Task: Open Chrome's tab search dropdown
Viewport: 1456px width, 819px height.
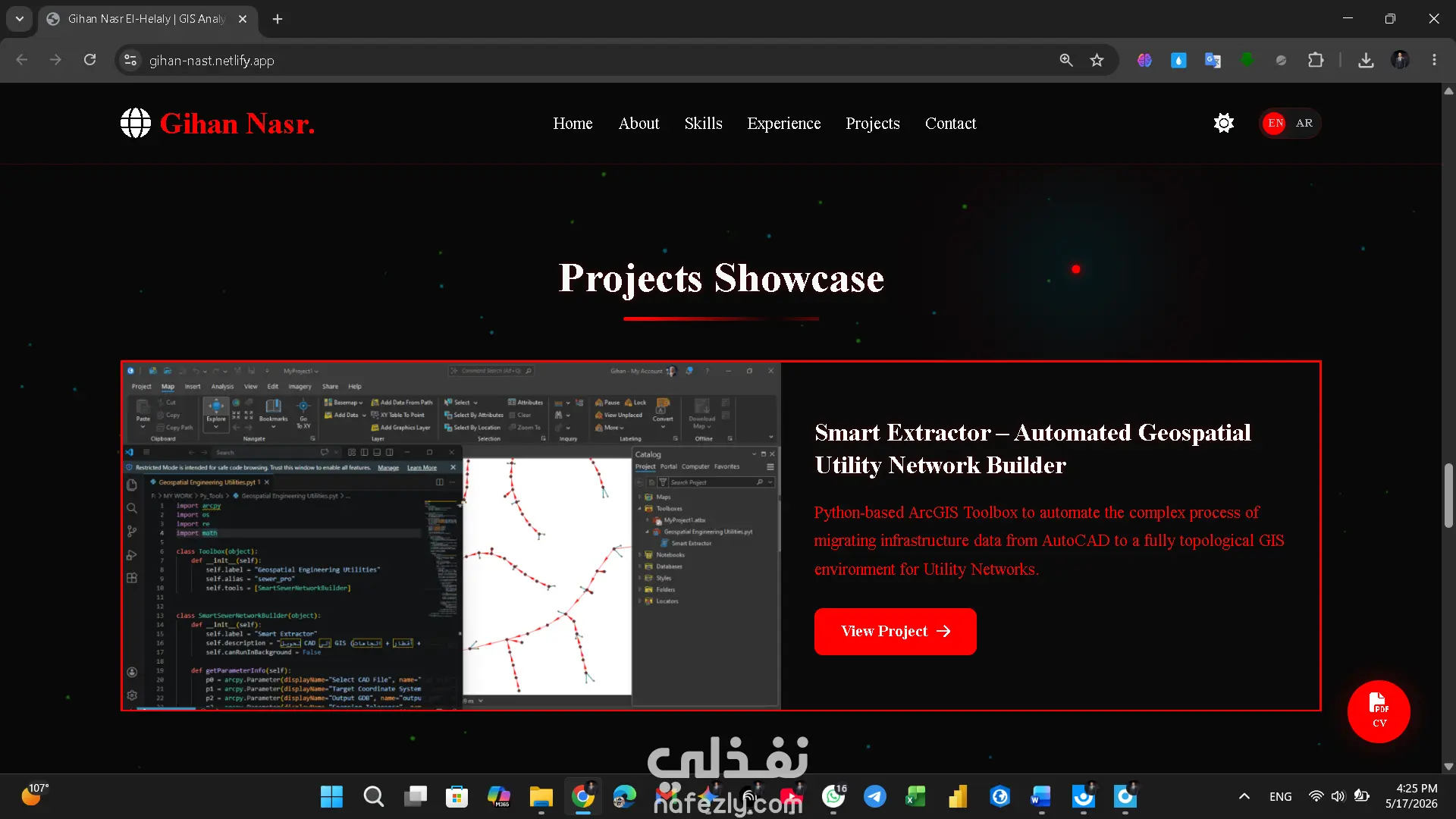Action: [20, 19]
